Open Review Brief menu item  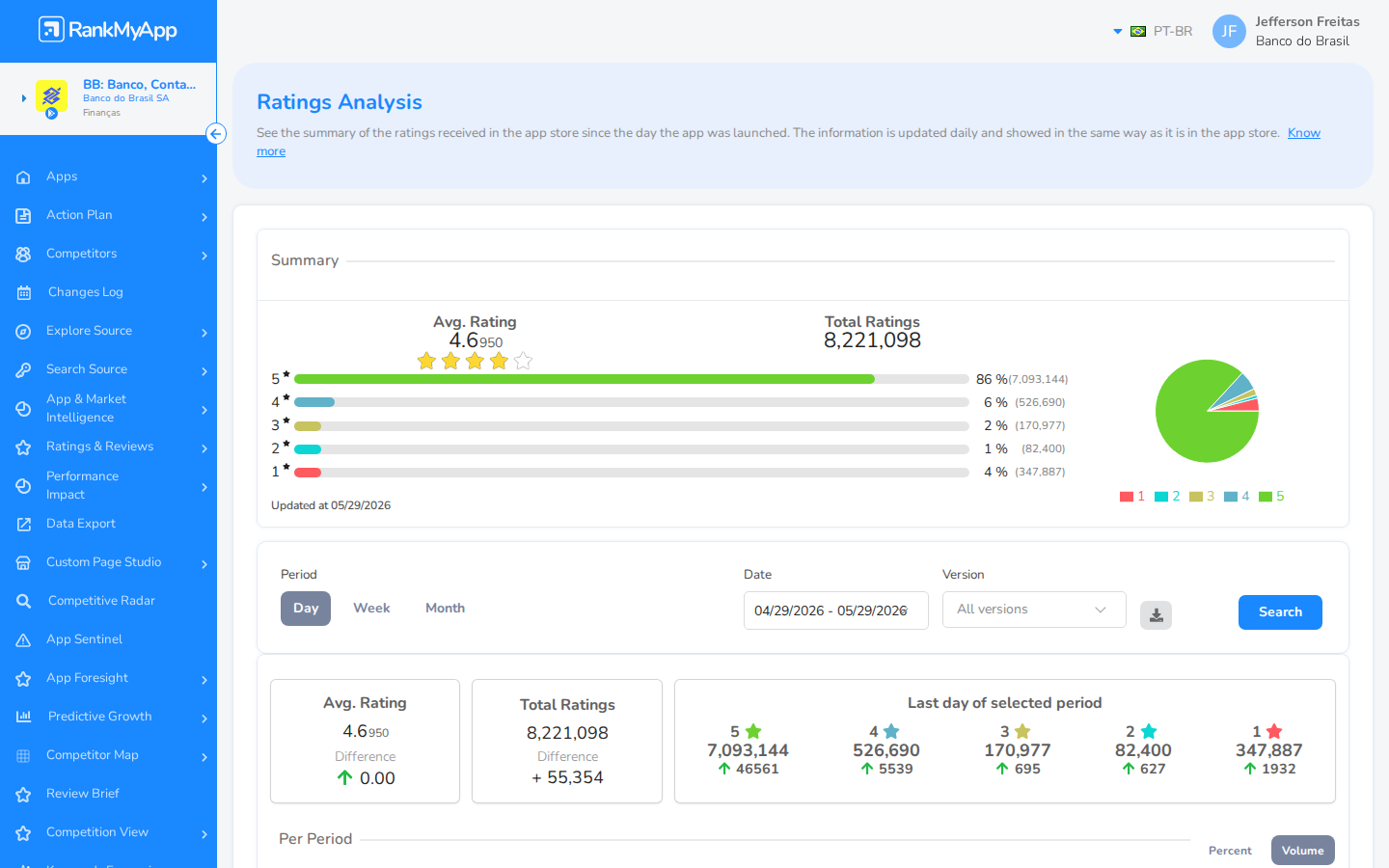[x=83, y=794]
